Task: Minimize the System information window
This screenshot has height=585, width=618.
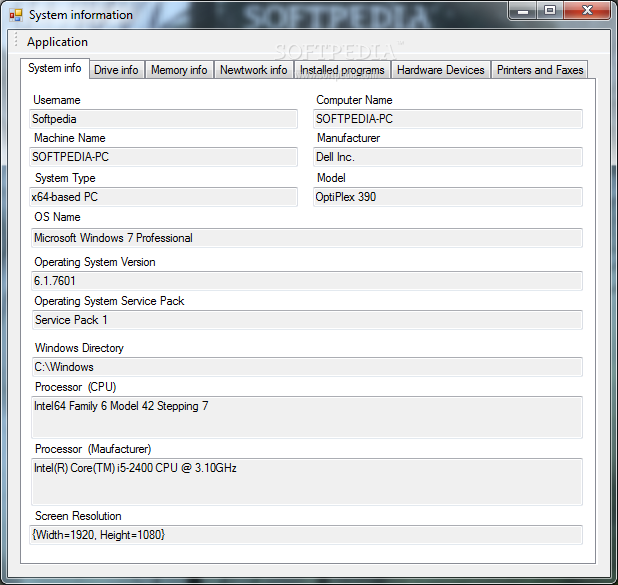Action: pyautogui.click(x=523, y=11)
